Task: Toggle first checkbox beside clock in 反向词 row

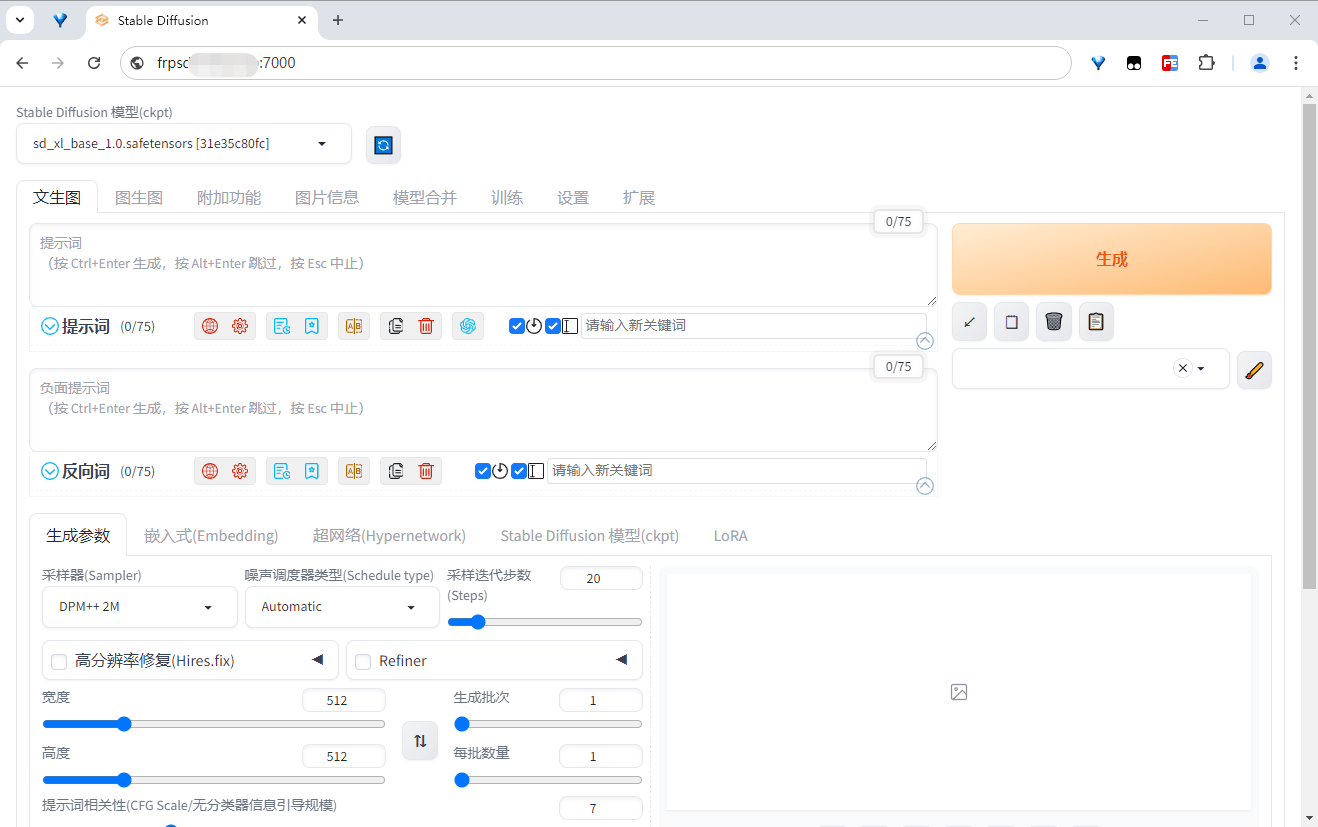Action: point(483,471)
